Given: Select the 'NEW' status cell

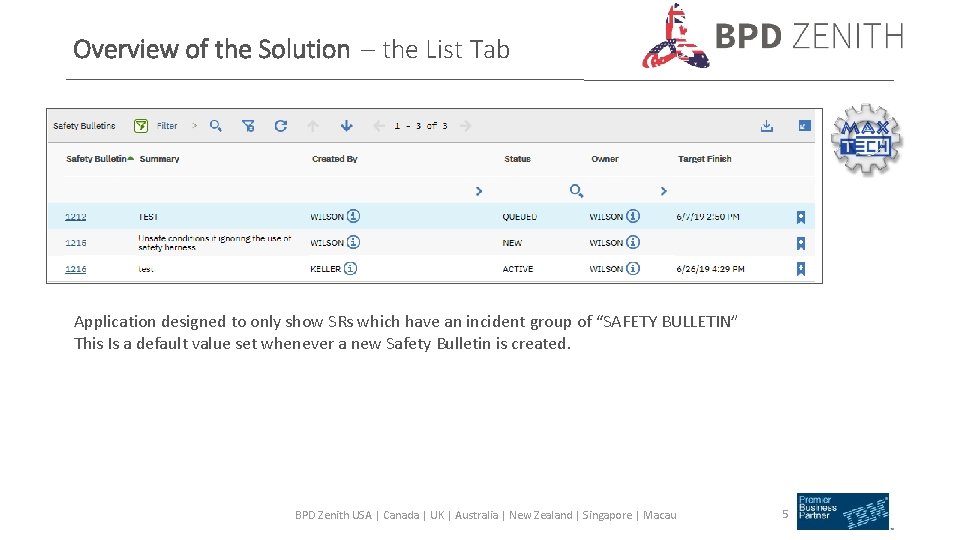Looking at the screenshot, I should point(512,243).
